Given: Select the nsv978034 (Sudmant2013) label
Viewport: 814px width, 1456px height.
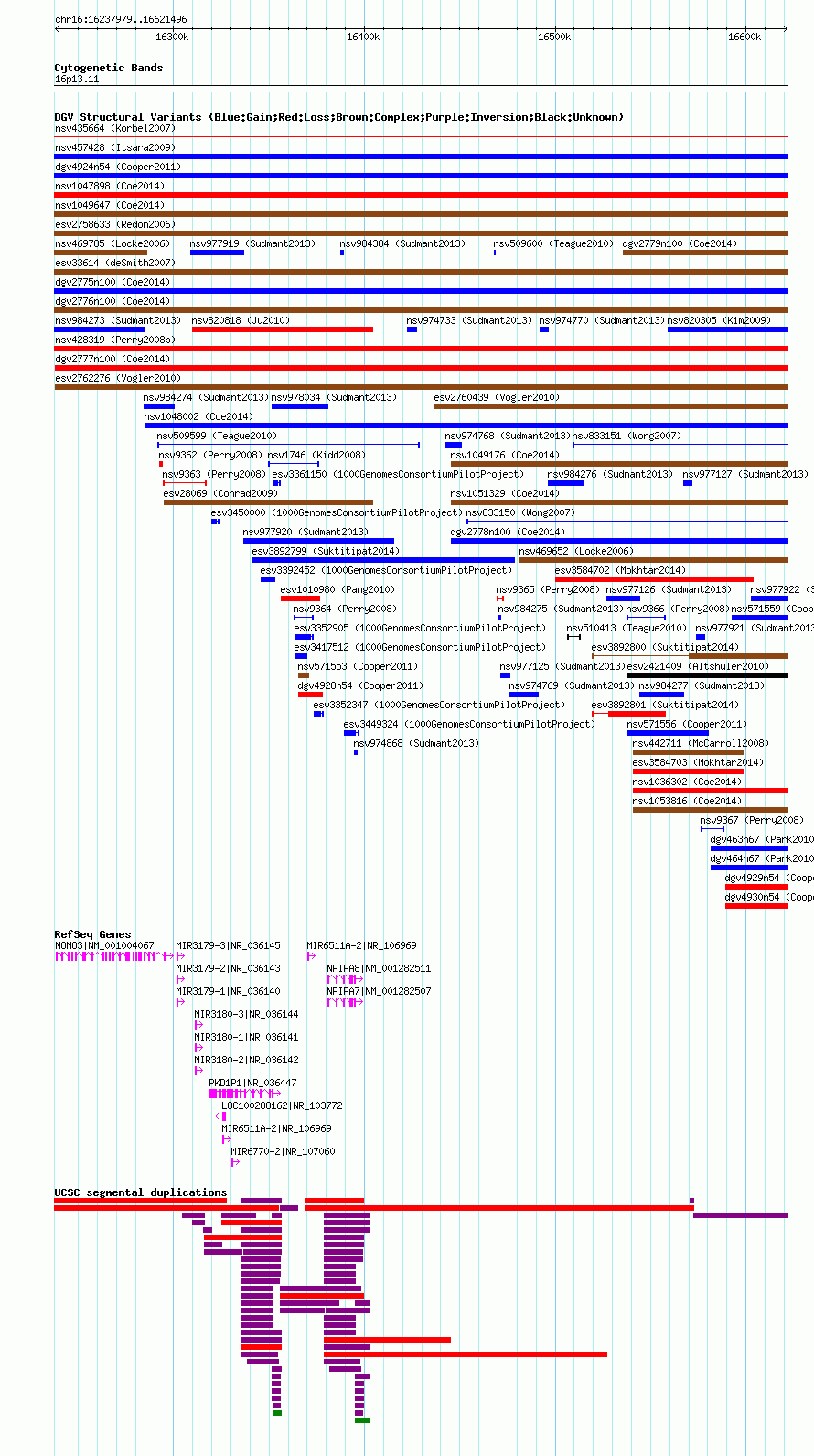Looking at the screenshot, I should (x=334, y=397).
